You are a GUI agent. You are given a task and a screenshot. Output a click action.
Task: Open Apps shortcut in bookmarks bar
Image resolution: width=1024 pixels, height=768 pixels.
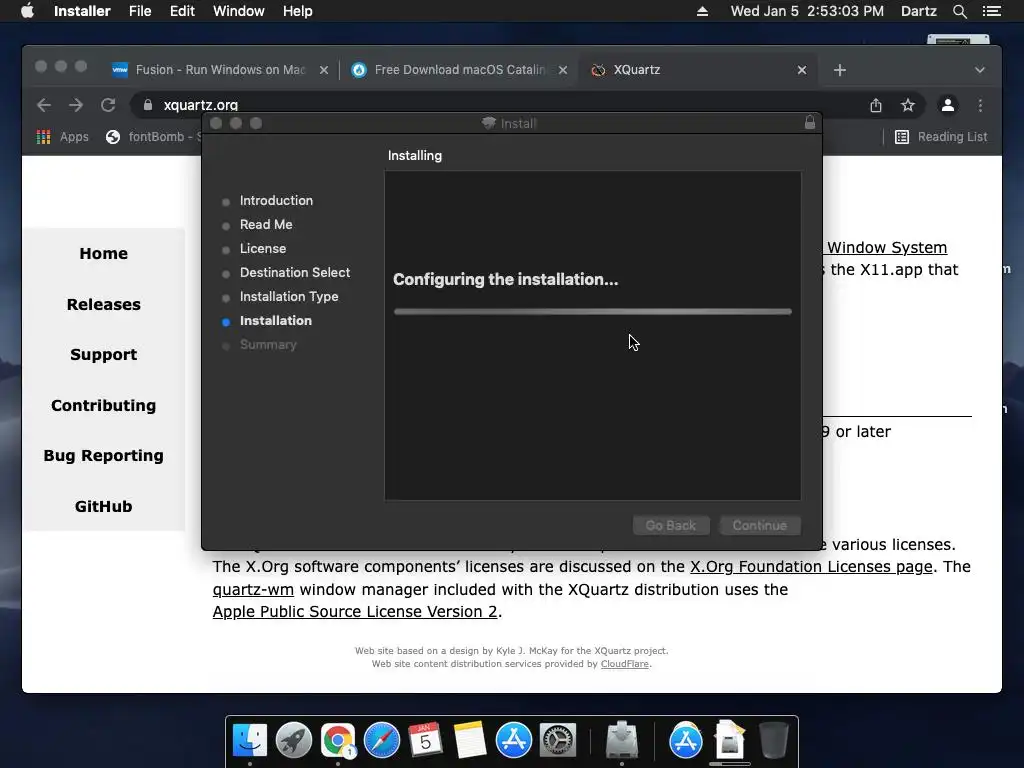click(x=63, y=136)
